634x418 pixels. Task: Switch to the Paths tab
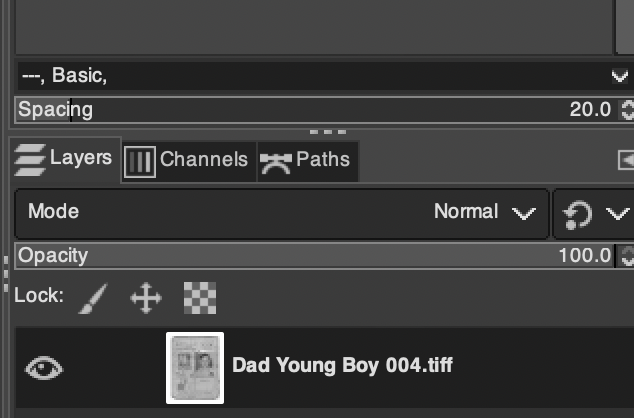[323, 160]
